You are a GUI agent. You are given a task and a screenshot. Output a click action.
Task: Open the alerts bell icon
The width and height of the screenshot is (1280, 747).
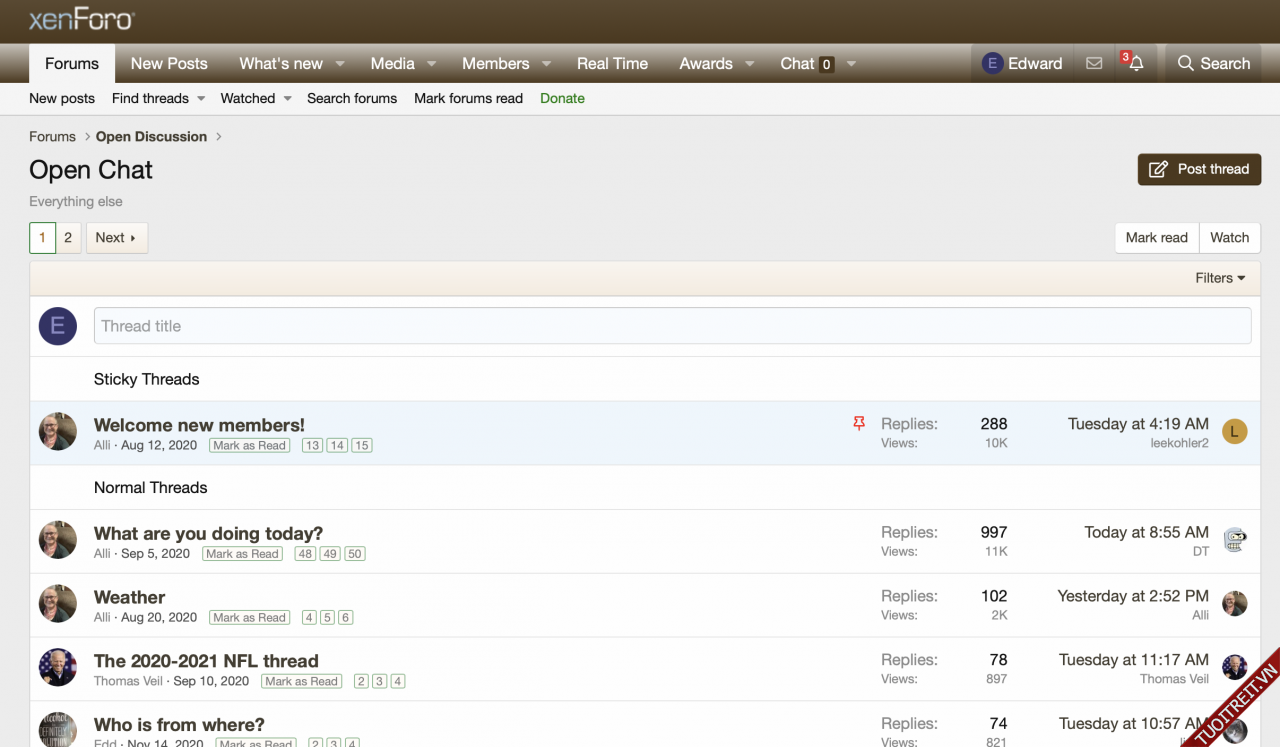pyautogui.click(x=1136, y=63)
